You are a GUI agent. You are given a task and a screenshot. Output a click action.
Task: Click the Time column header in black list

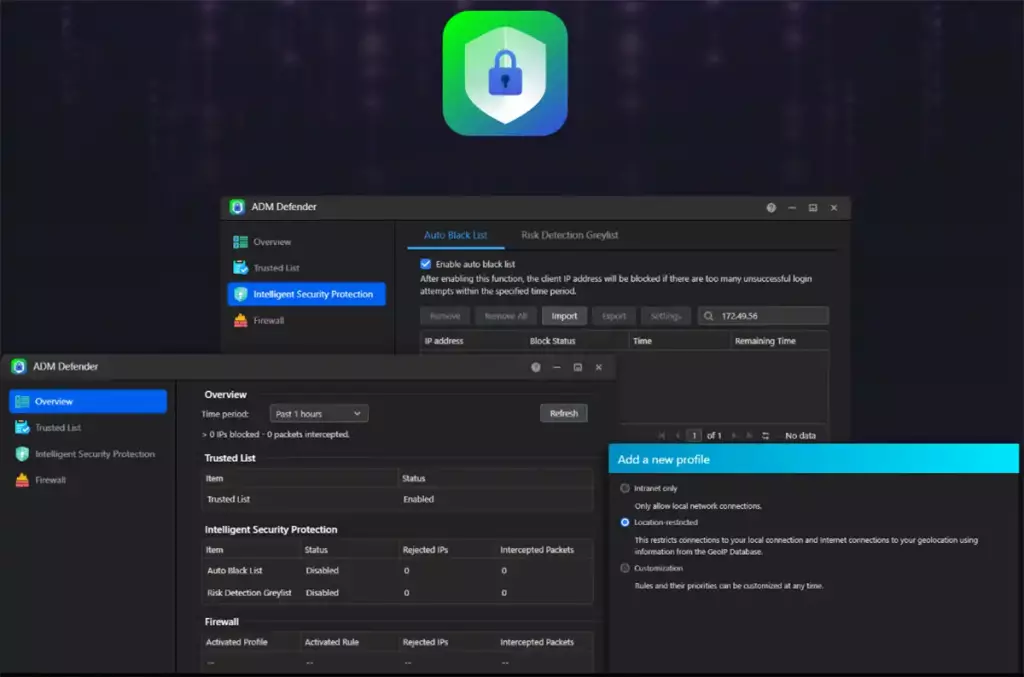(x=679, y=341)
